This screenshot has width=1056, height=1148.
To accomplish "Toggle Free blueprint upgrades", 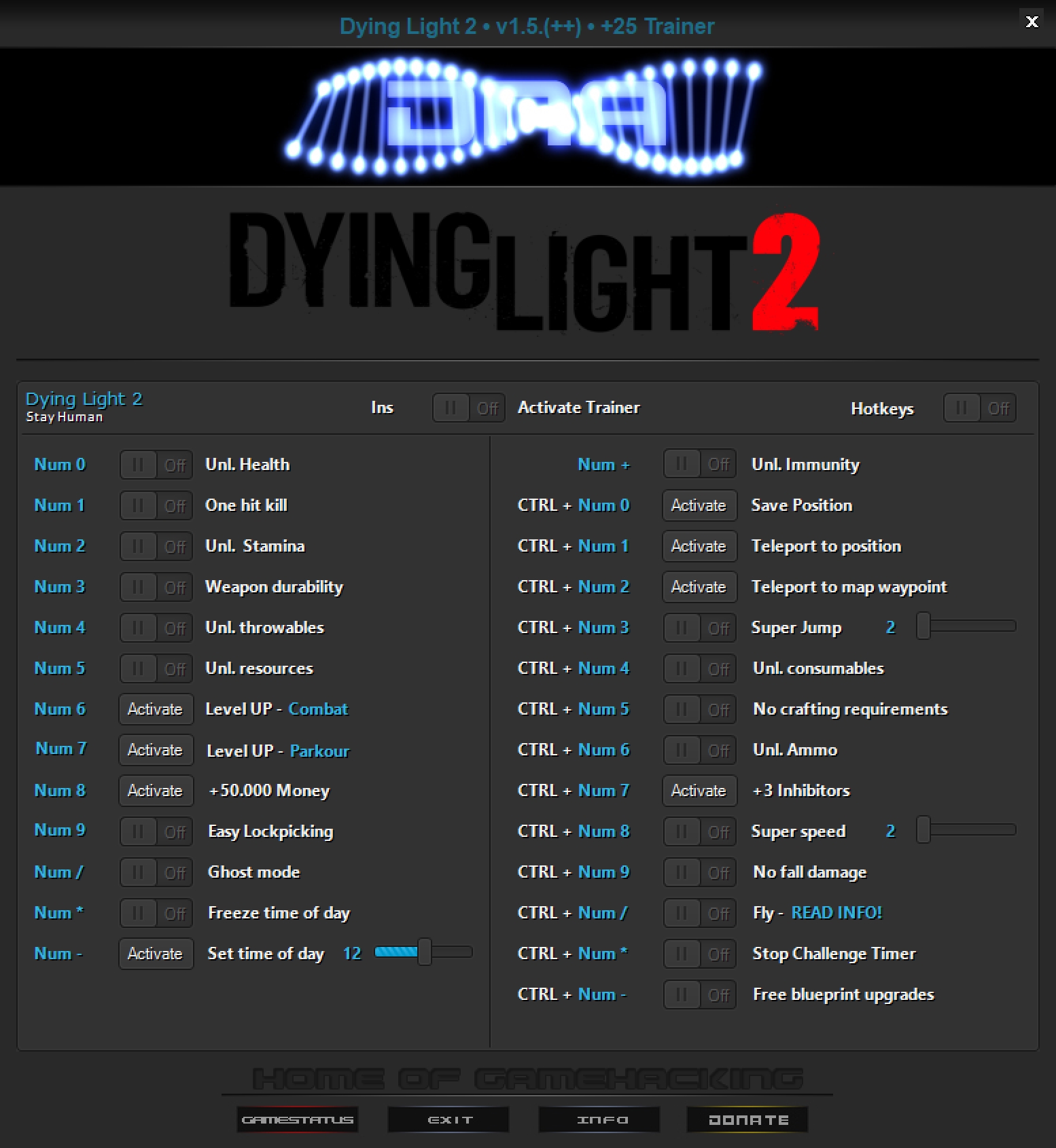I will tap(700, 995).
